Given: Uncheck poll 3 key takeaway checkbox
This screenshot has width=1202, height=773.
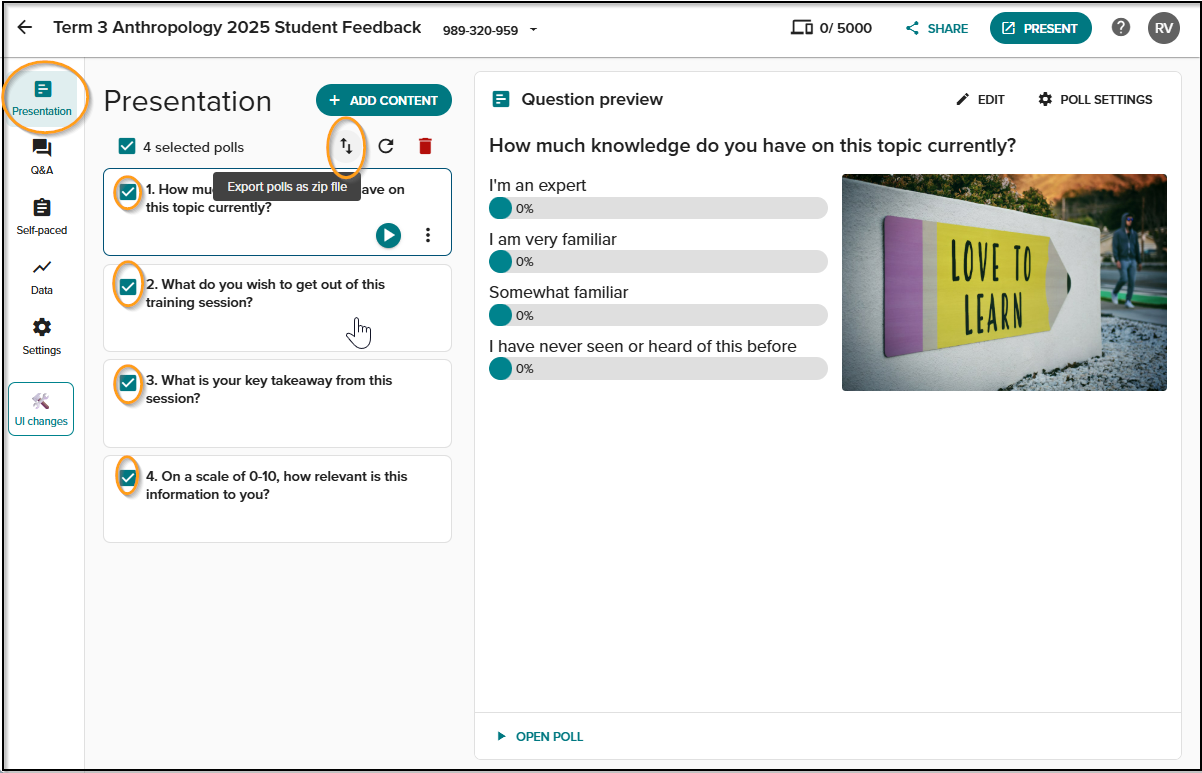Looking at the screenshot, I should click(128, 383).
